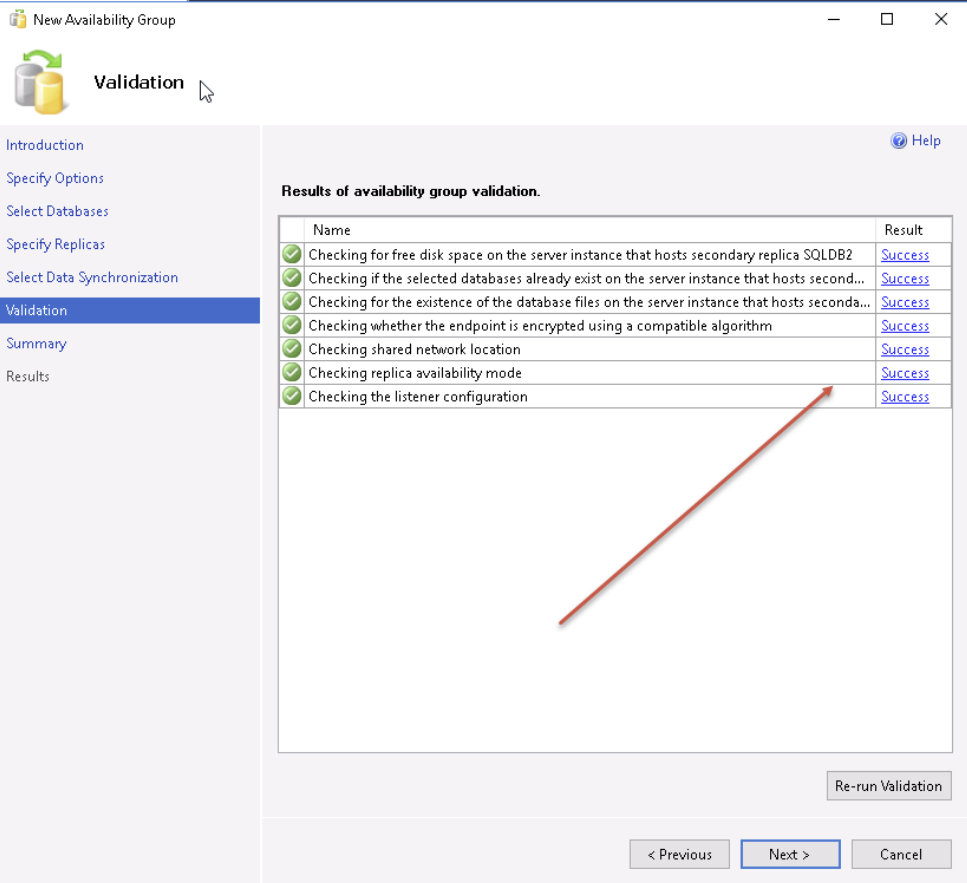Open Success link for listener configuration check
Viewport: 967px width, 883px height.
[905, 396]
